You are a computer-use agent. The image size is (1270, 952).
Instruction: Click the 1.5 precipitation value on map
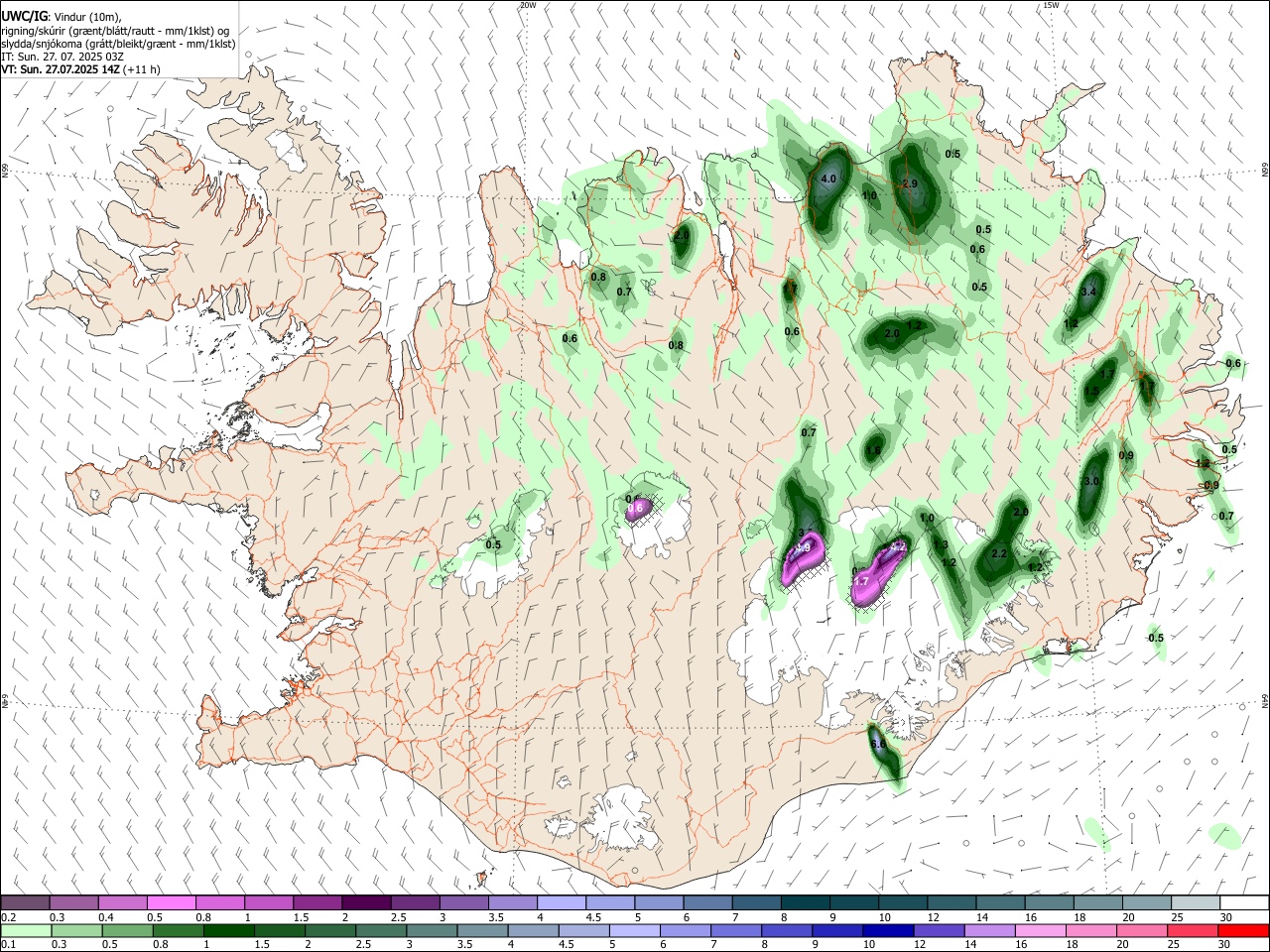tap(1091, 392)
